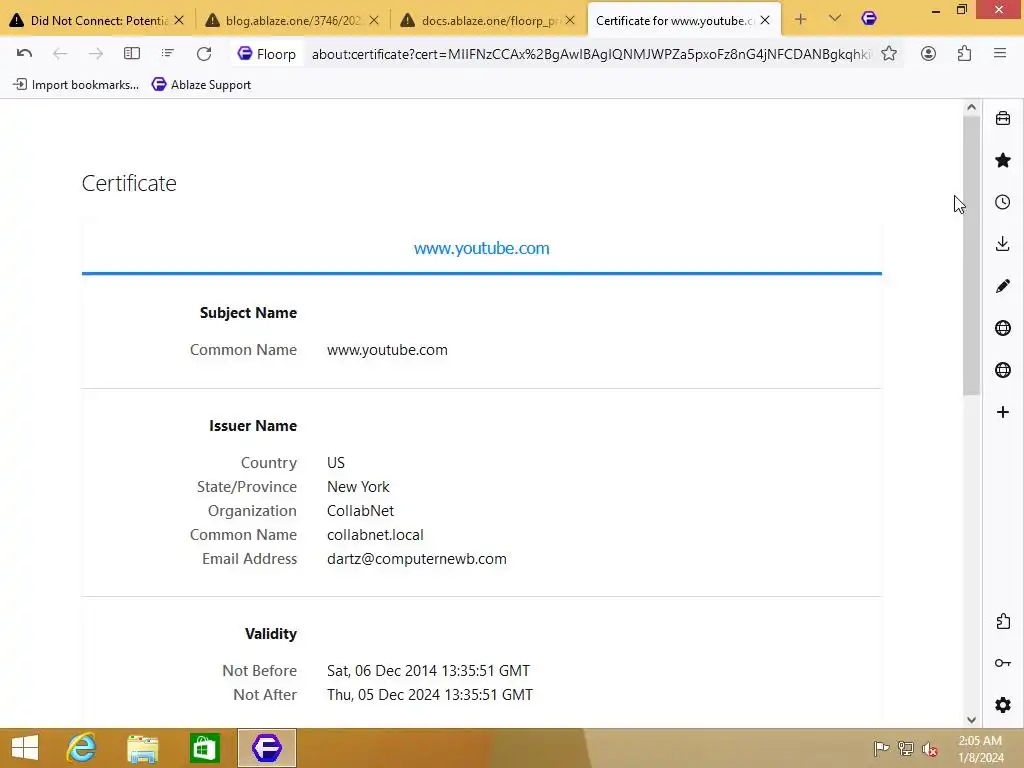Open the taskbar clock and date

pyautogui.click(x=981, y=748)
